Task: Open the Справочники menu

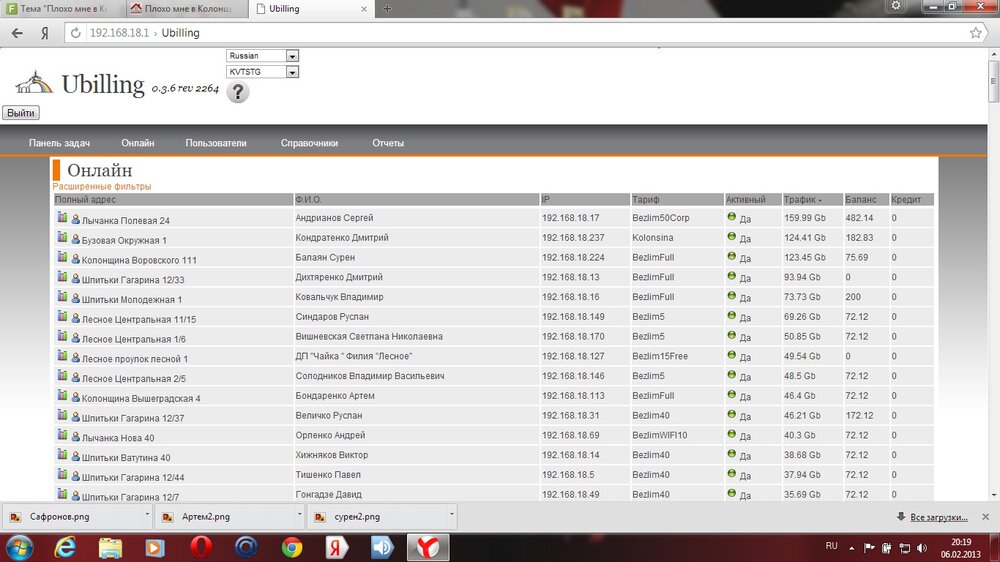Action: (309, 143)
